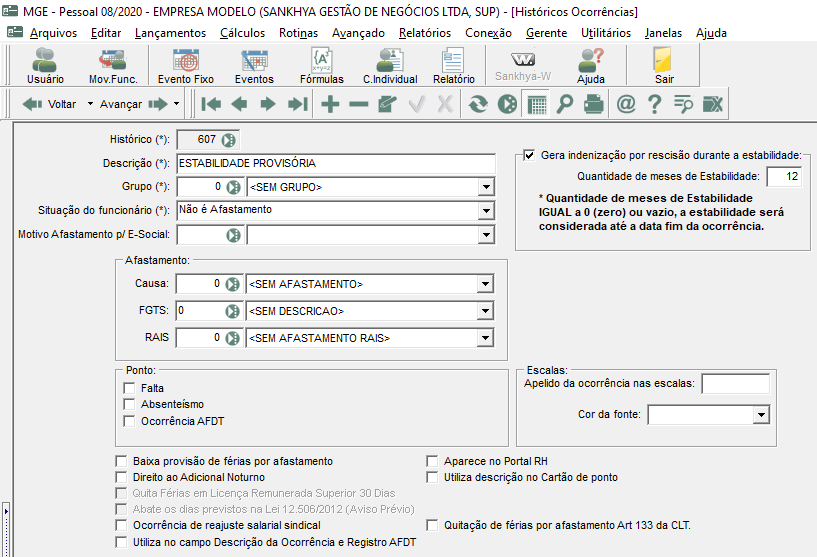
Task: Open the C.Individual icon
Action: click(x=390, y=66)
